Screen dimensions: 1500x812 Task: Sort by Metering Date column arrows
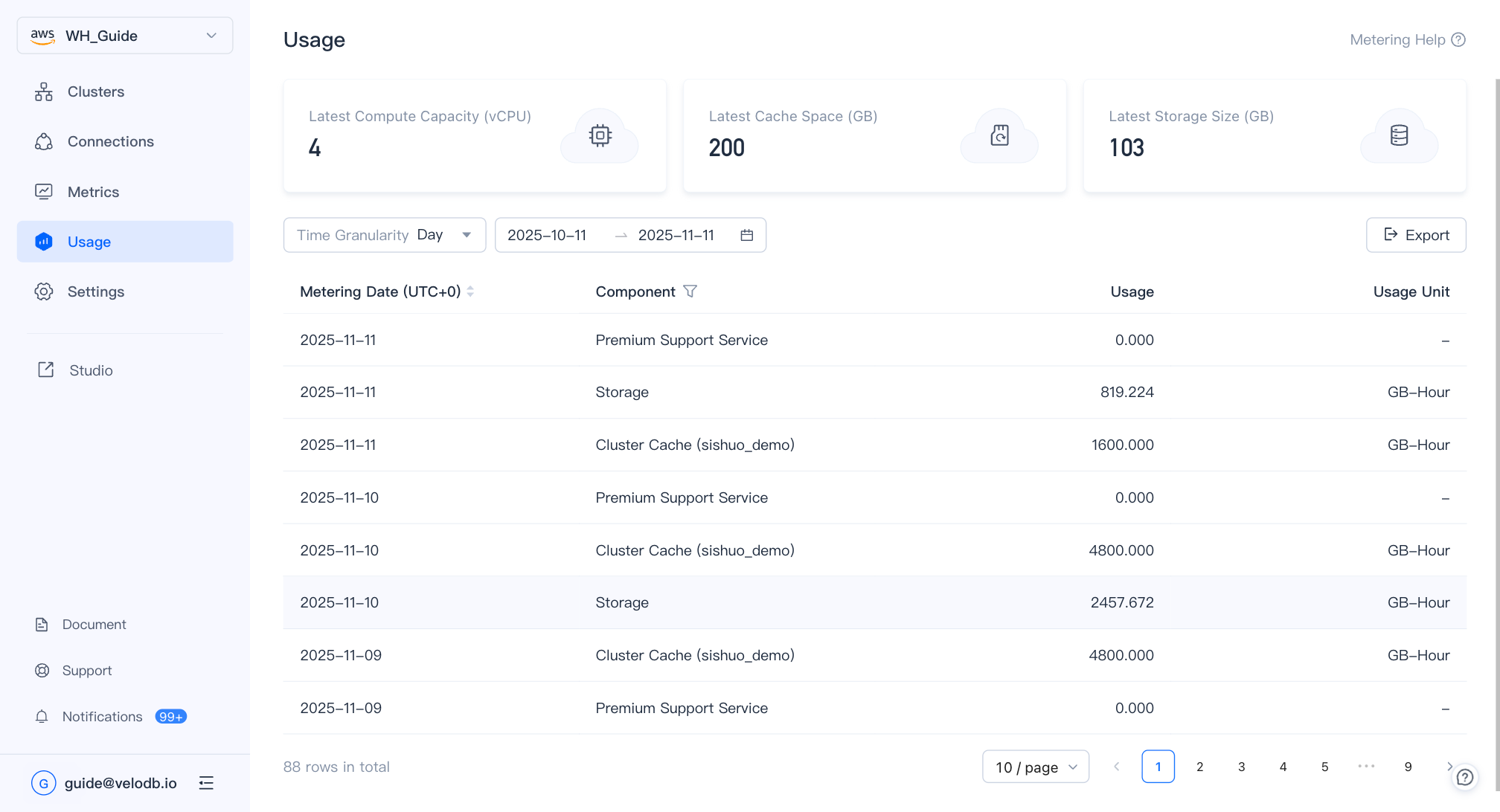point(470,291)
